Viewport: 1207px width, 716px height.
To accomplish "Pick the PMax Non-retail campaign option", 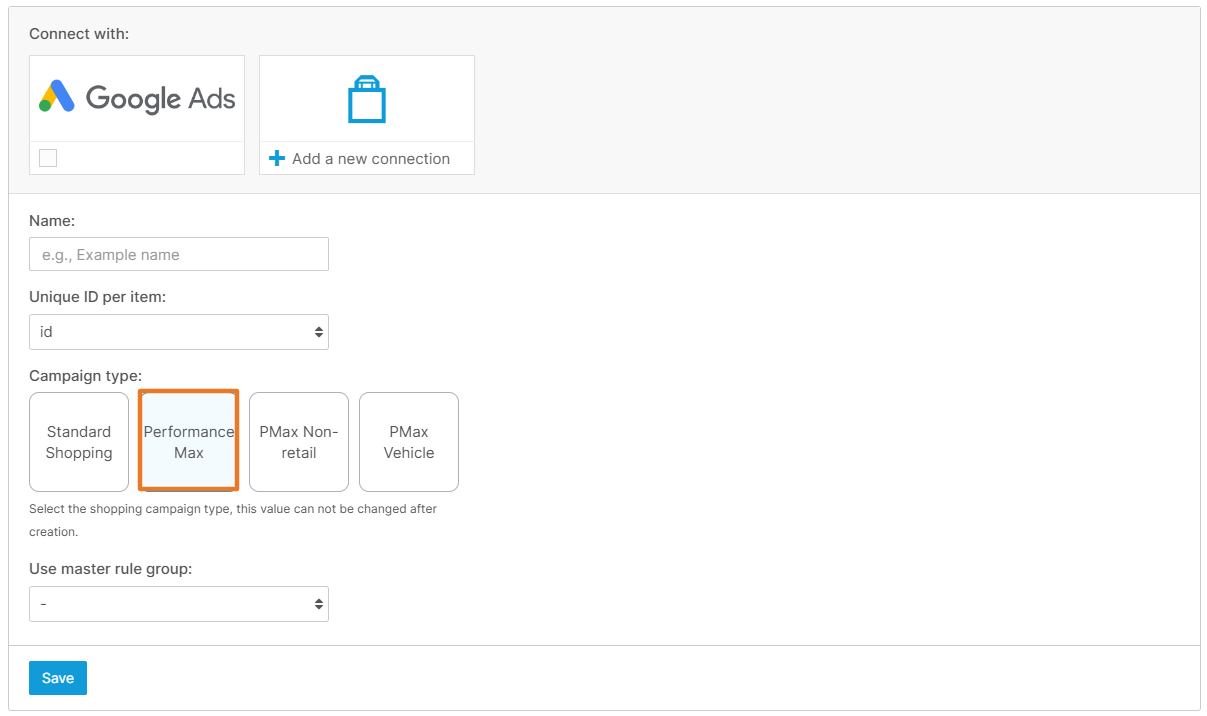I will 299,442.
